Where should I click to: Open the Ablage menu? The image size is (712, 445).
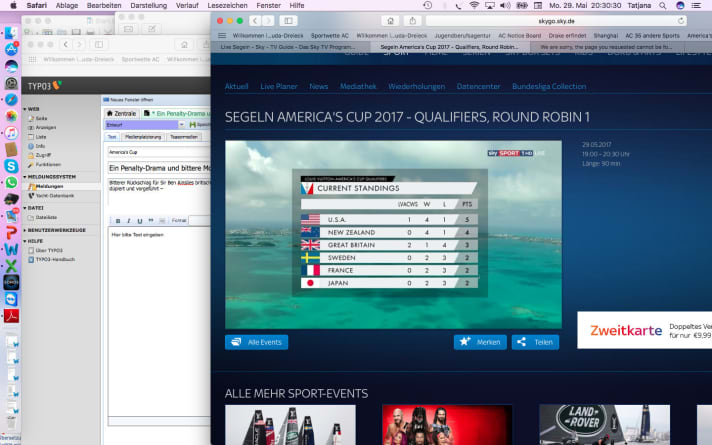(x=67, y=5)
